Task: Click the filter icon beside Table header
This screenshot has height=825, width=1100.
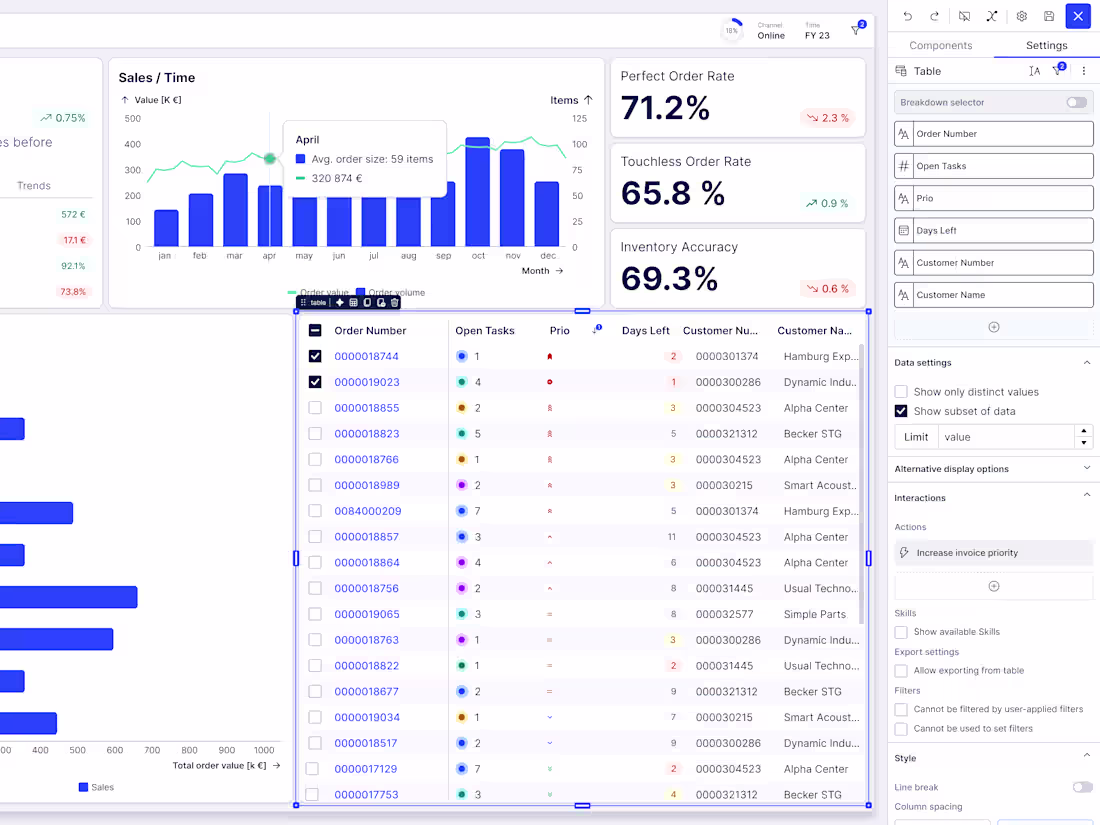Action: coord(1059,70)
